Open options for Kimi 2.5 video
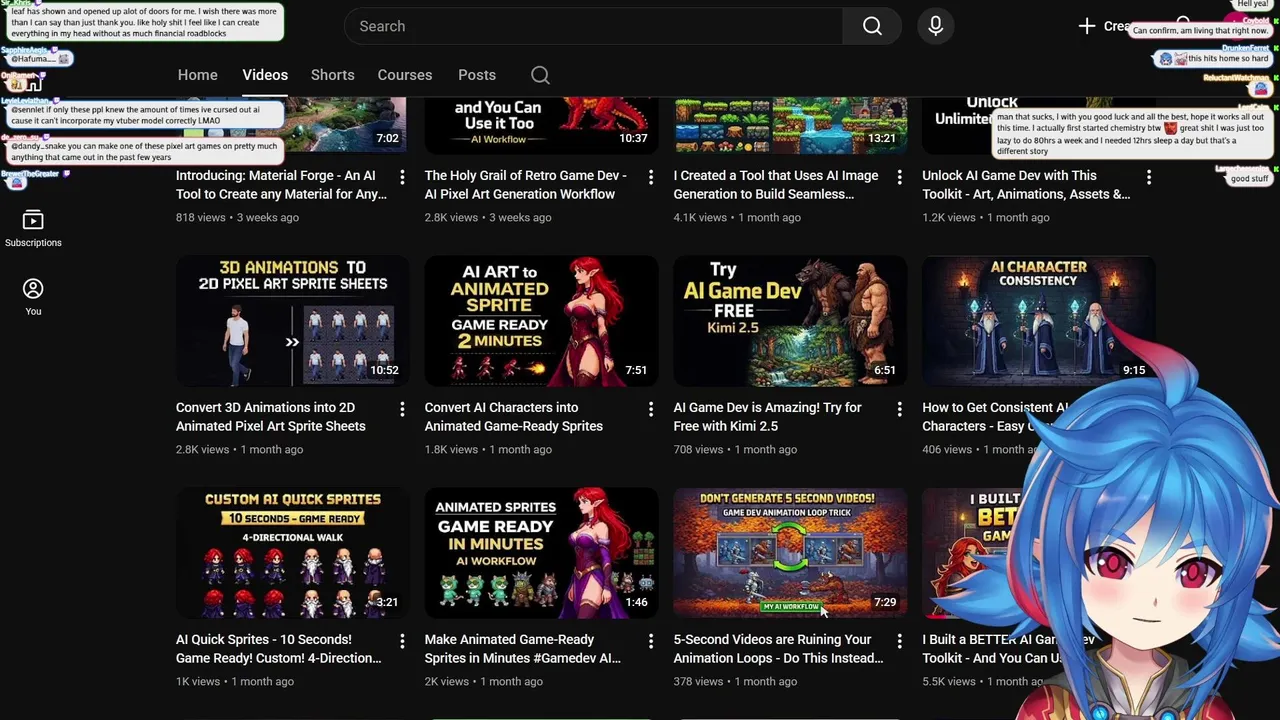 pyautogui.click(x=899, y=409)
